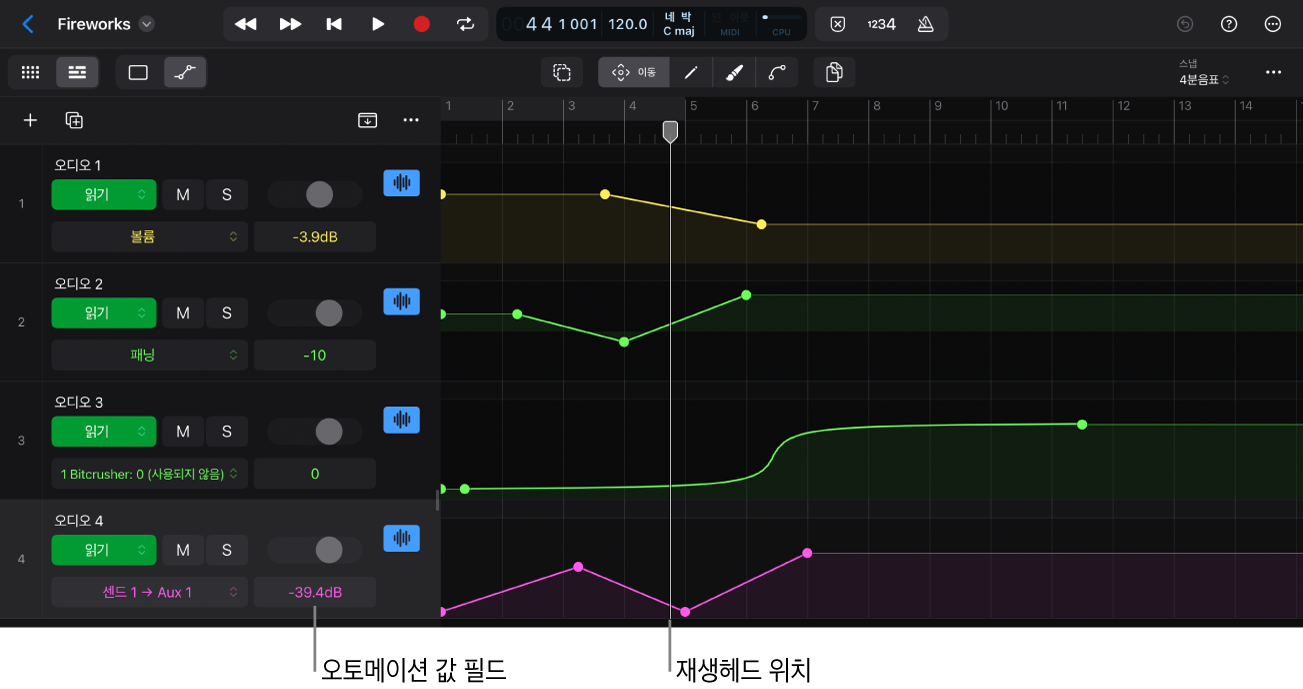Viewport: 1303px width, 689px height.
Task: Click the -39.4dB value field
Action: [315, 592]
